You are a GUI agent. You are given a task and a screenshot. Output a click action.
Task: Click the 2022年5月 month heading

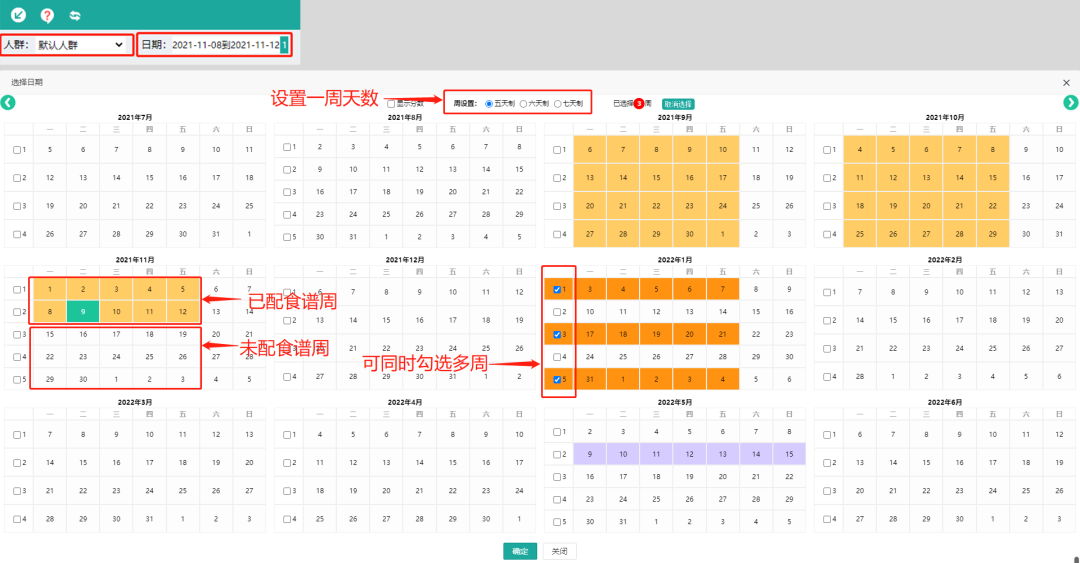(675, 402)
